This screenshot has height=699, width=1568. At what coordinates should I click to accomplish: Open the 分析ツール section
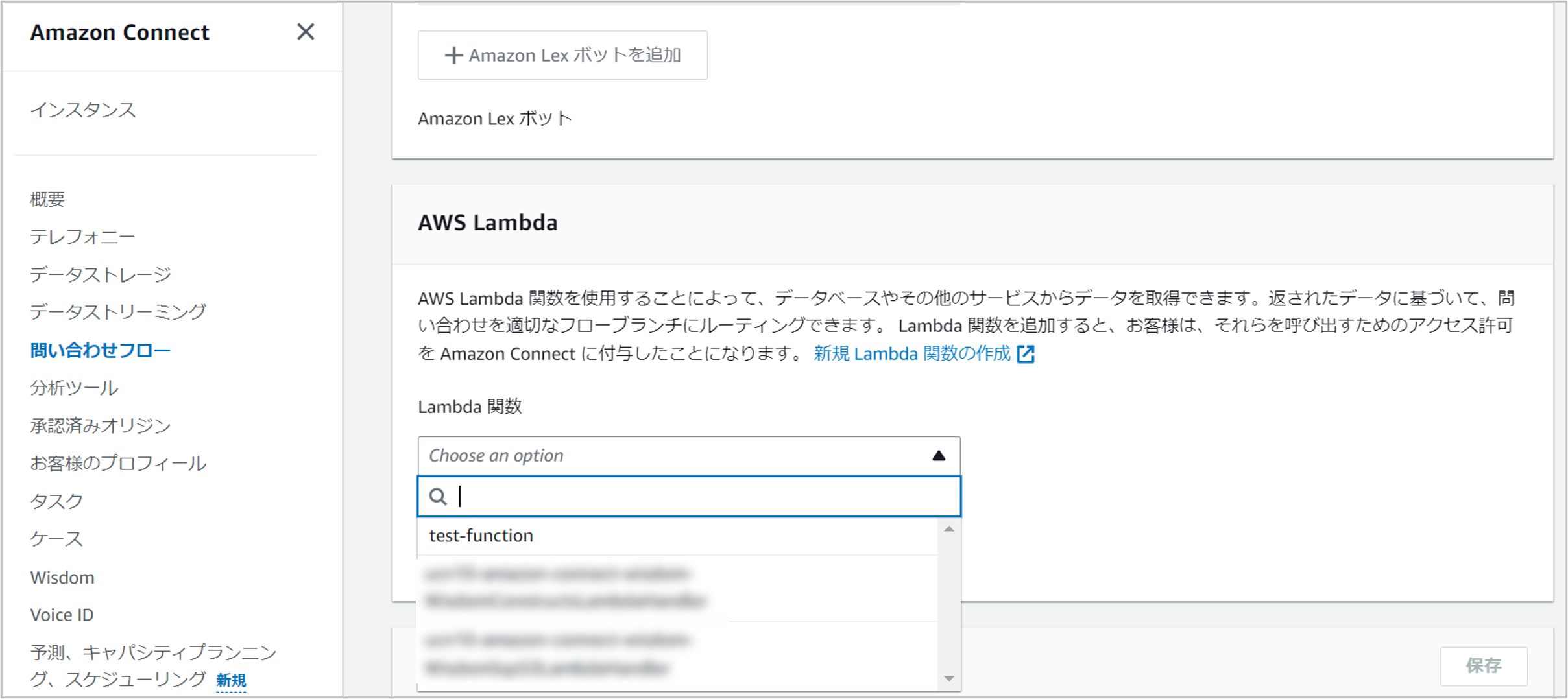click(x=75, y=388)
